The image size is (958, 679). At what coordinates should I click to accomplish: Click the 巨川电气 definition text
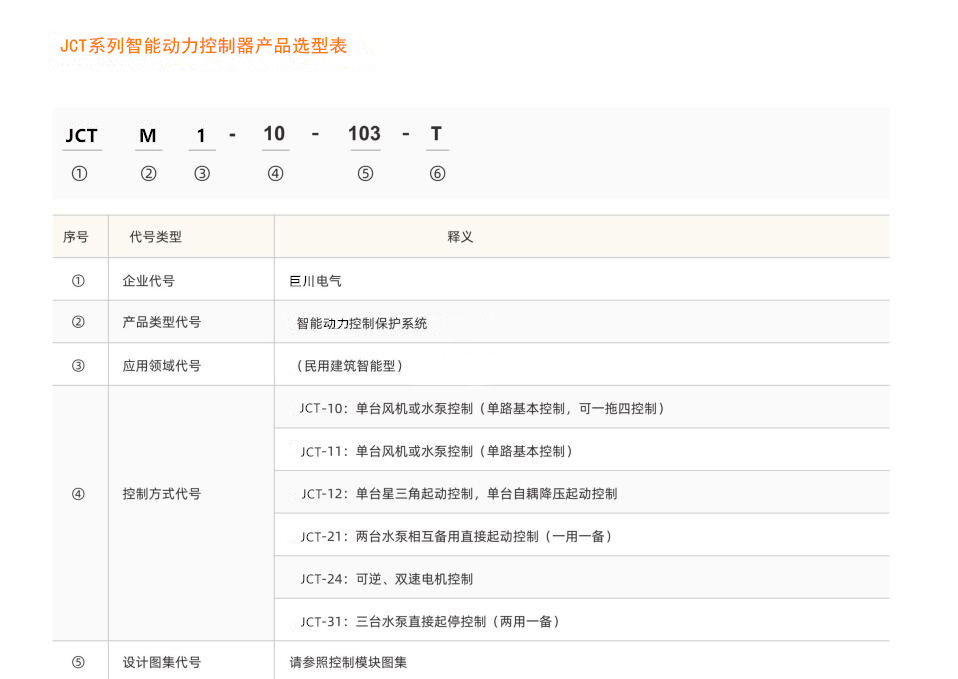[x=315, y=281]
